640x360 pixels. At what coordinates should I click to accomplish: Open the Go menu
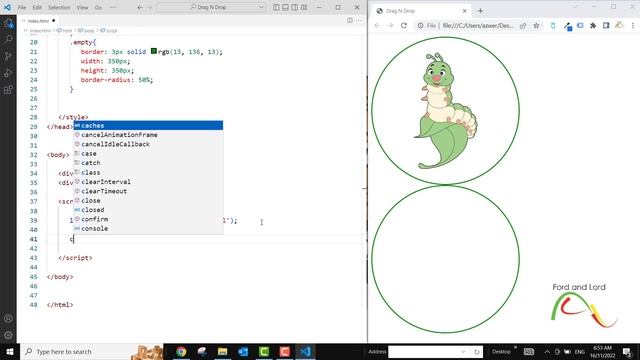click(x=98, y=7)
